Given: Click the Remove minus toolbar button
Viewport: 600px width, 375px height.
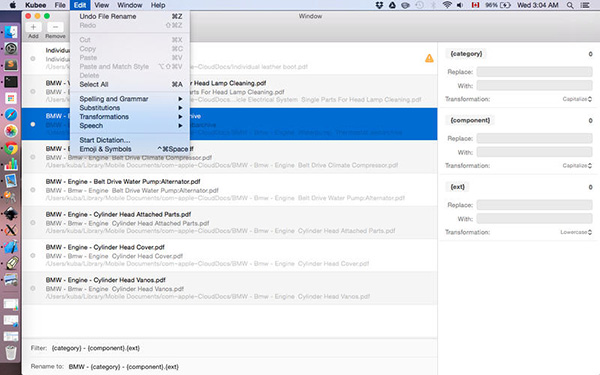Looking at the screenshot, I should [55, 27].
